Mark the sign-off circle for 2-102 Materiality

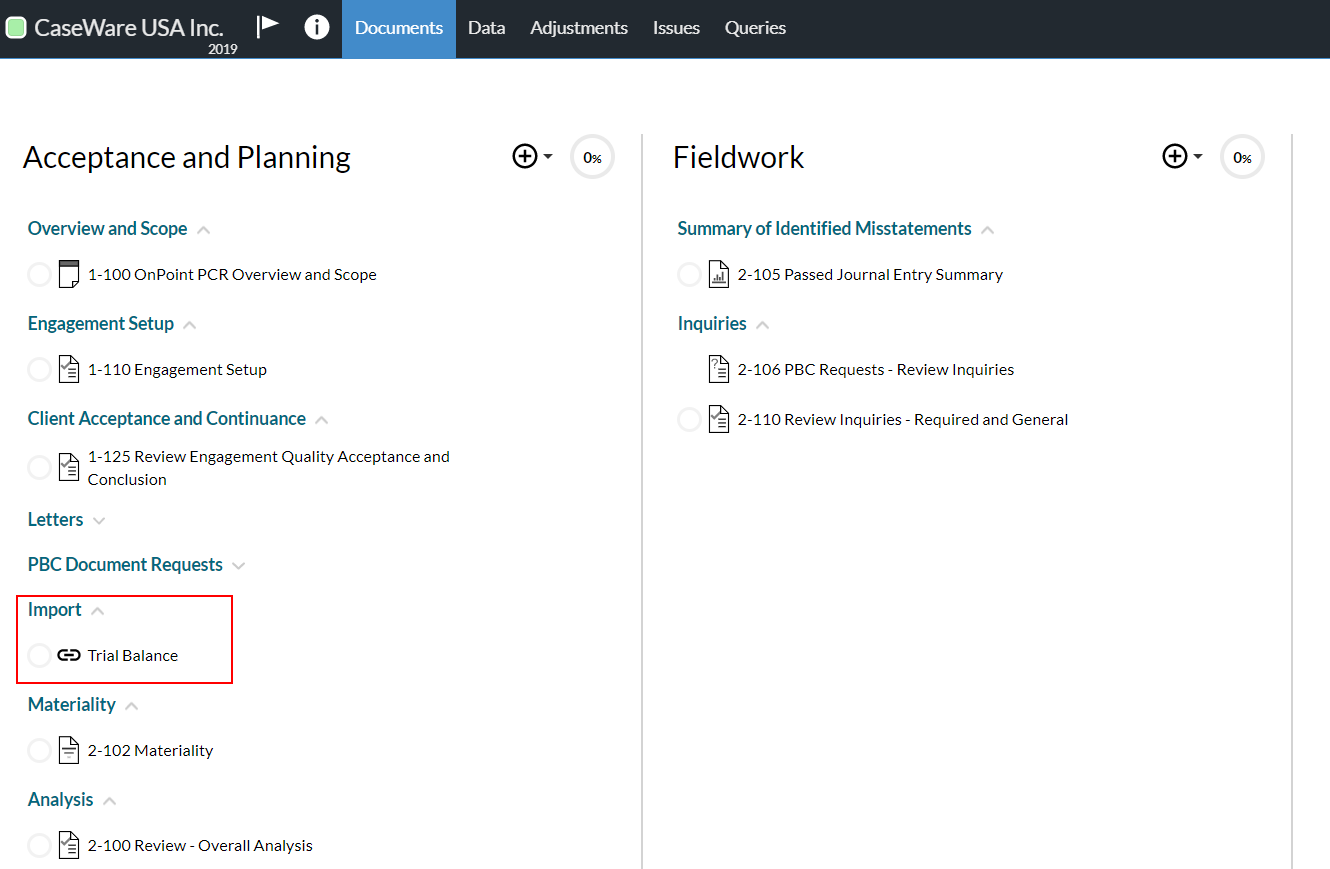click(x=39, y=750)
